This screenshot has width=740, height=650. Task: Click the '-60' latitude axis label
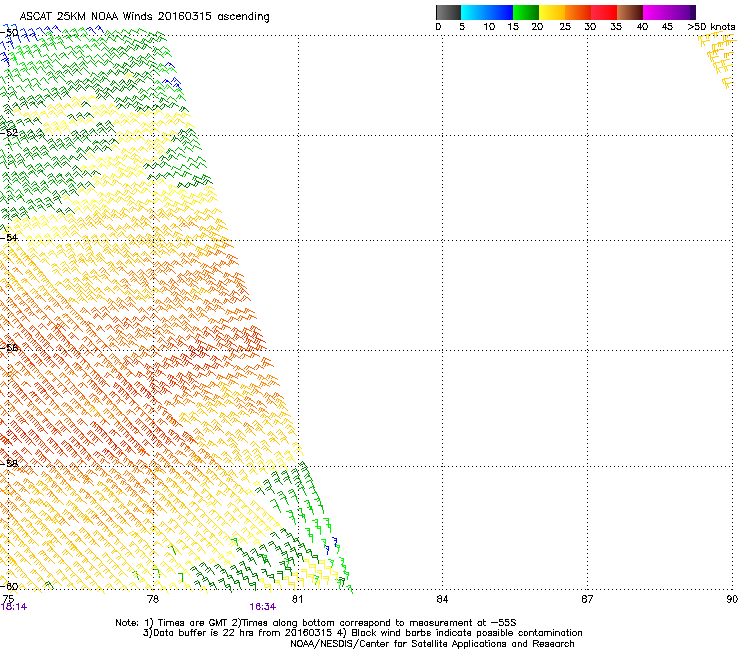click(x=9, y=587)
